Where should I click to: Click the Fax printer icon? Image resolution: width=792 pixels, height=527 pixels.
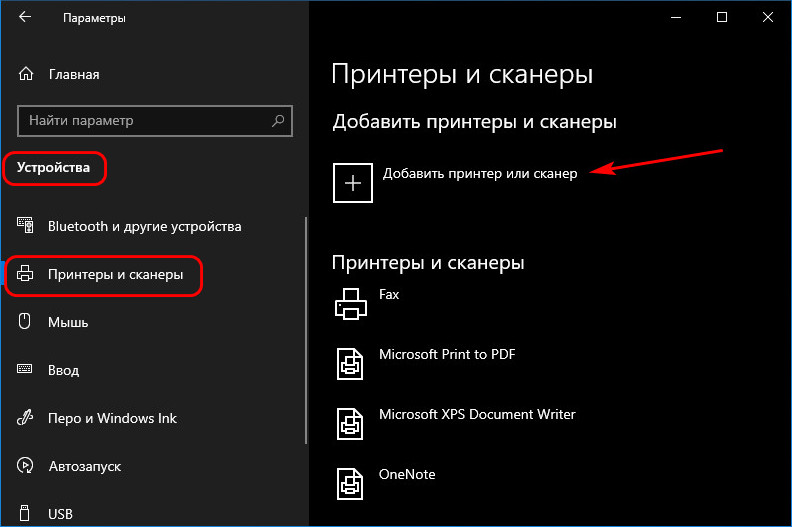(x=351, y=304)
